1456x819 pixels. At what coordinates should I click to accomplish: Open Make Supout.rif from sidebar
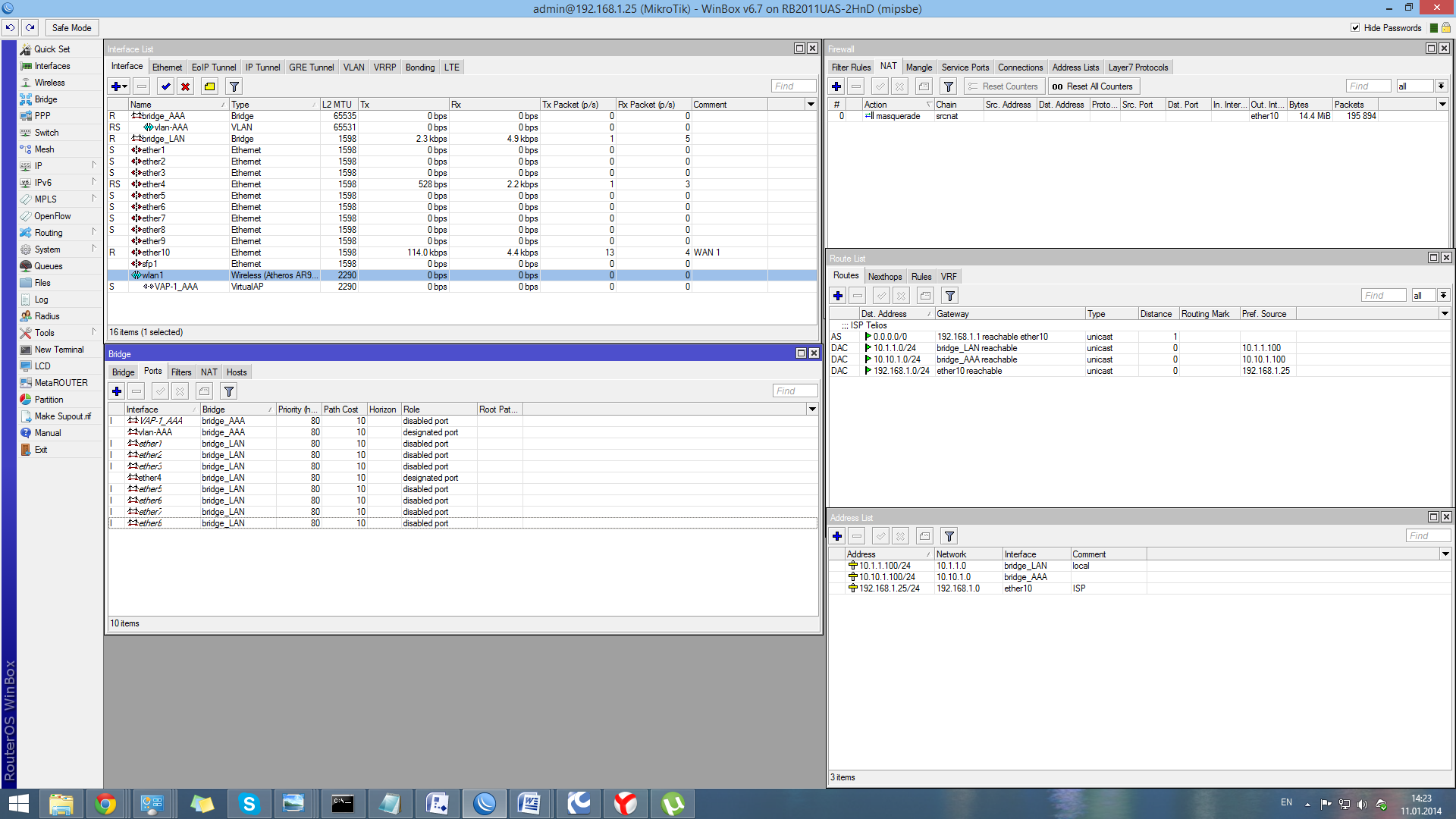[62, 416]
